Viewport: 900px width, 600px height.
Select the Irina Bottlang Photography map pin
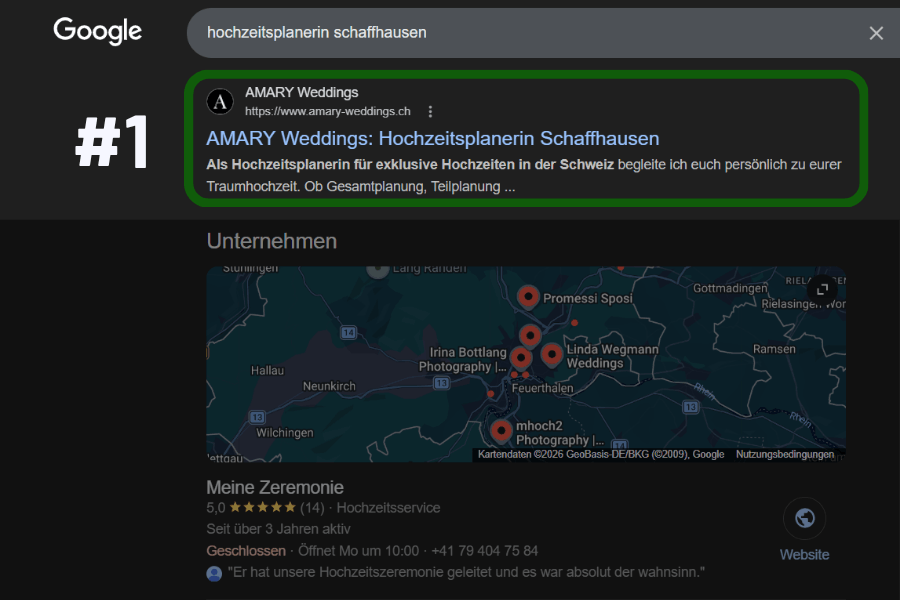click(521, 358)
